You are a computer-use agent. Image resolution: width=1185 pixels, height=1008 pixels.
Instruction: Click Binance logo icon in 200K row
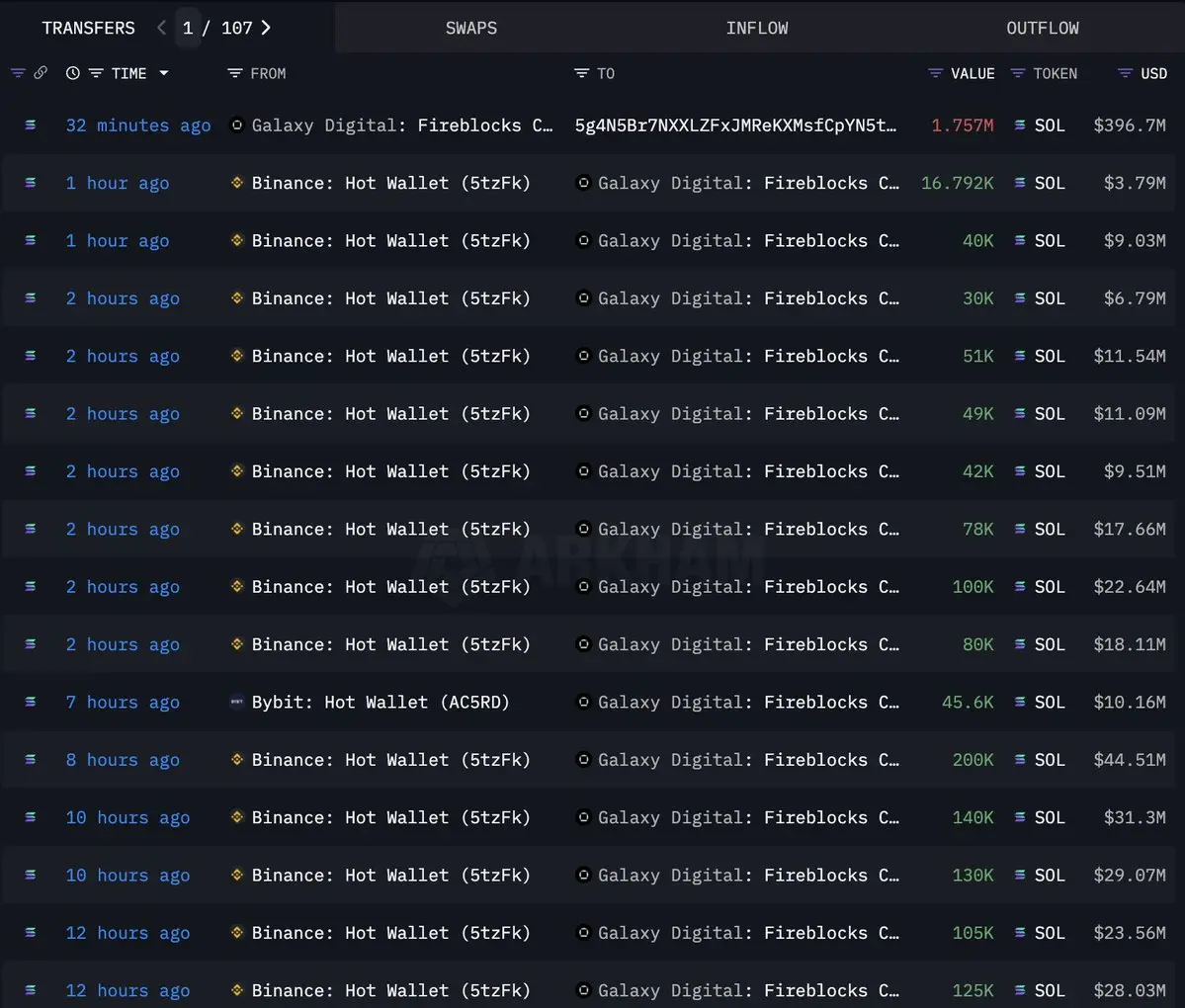tap(236, 759)
